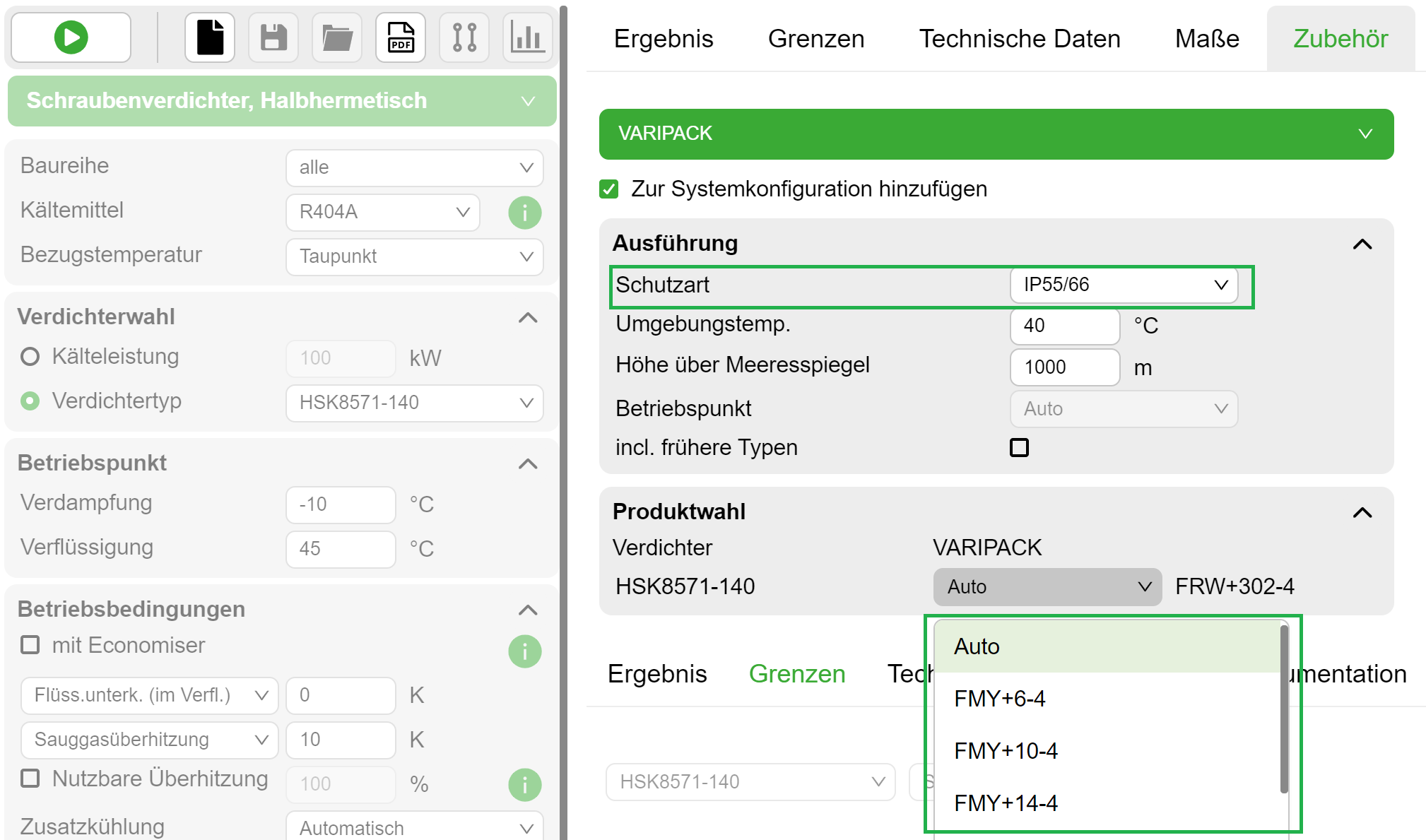Collapse the green VARIPACK header

pos(1365,134)
